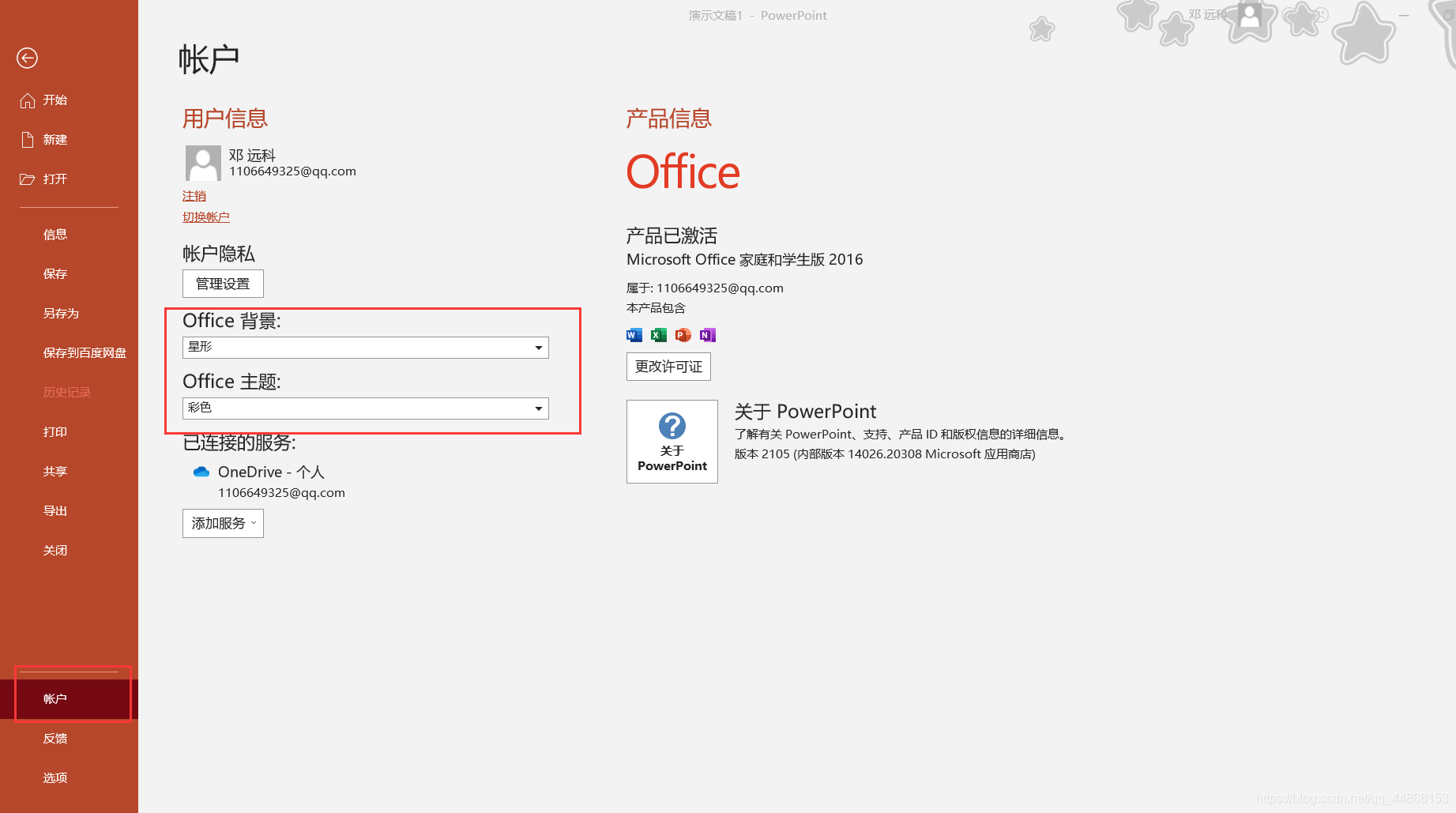Click the back arrow to leave Backstage
Screen dimensions: 1456x813
point(27,58)
